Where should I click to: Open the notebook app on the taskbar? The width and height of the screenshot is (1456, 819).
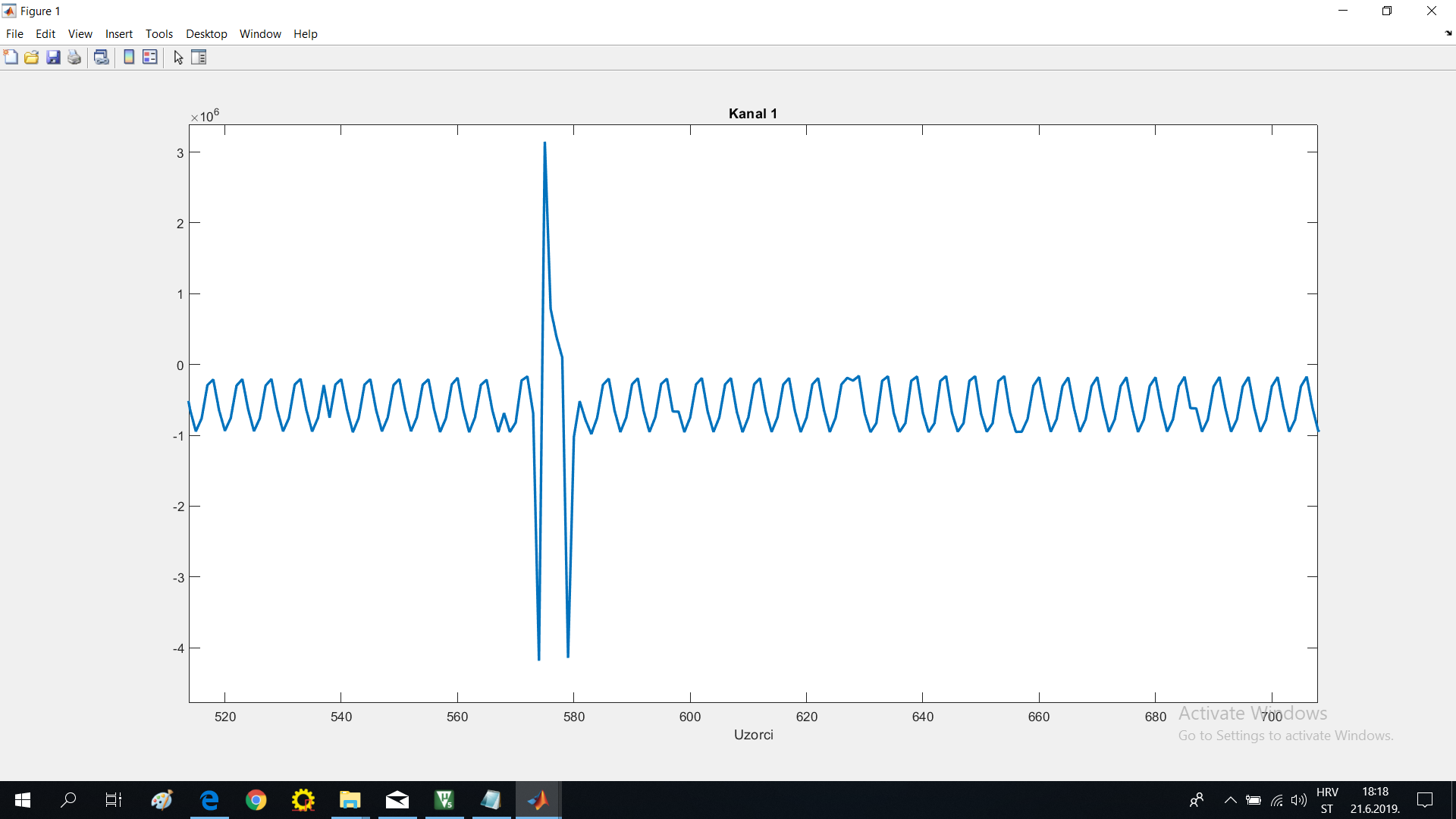pos(491,800)
